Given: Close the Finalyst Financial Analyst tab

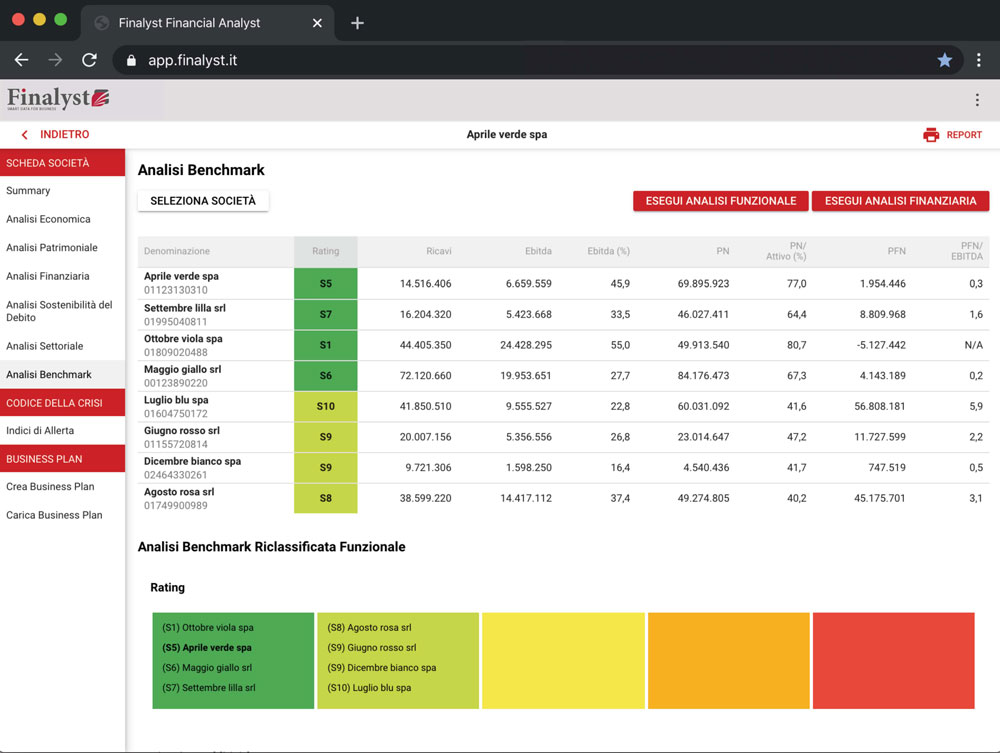Looking at the screenshot, I should 319,23.
